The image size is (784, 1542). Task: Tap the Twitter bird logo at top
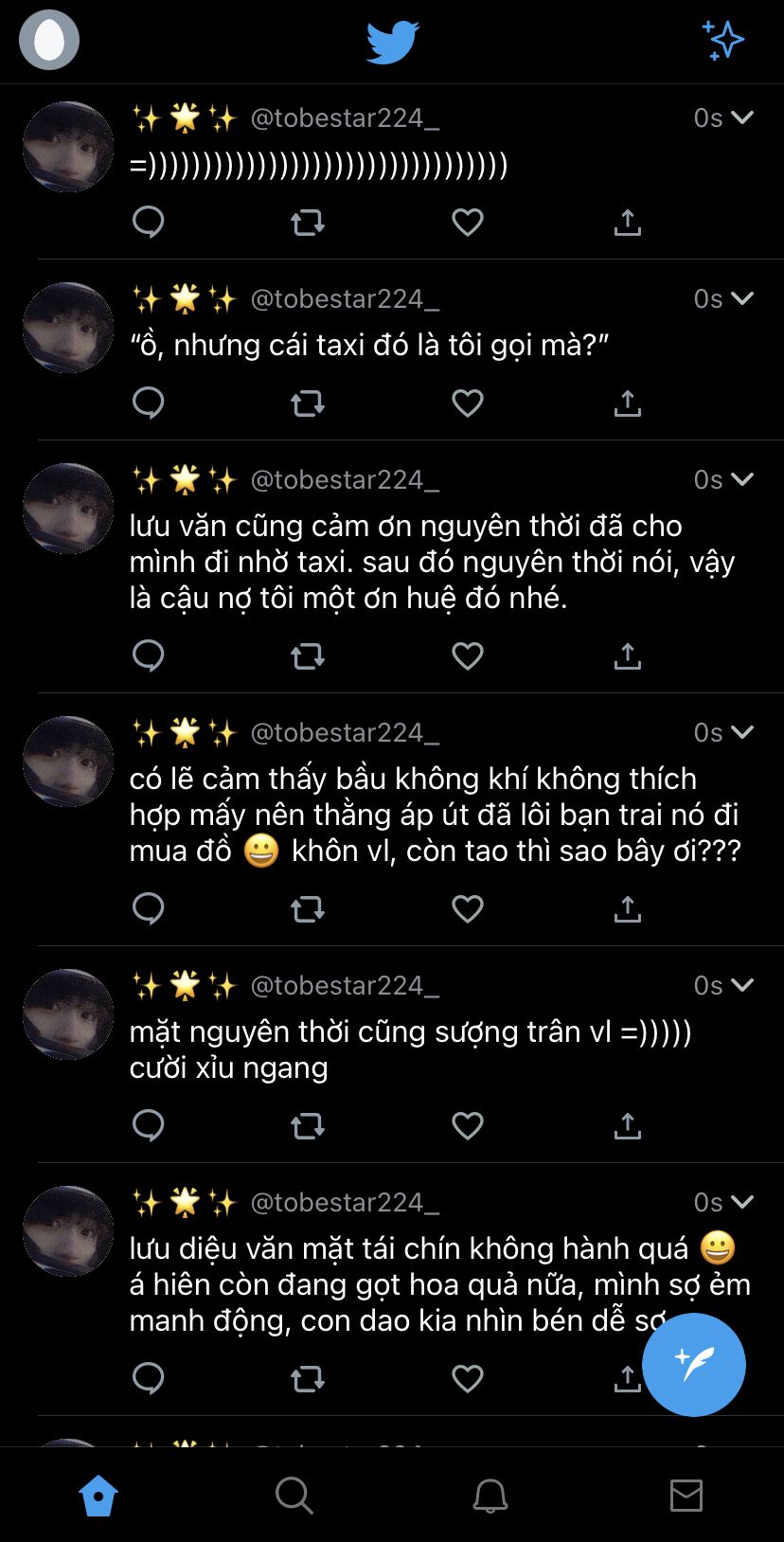click(x=392, y=44)
